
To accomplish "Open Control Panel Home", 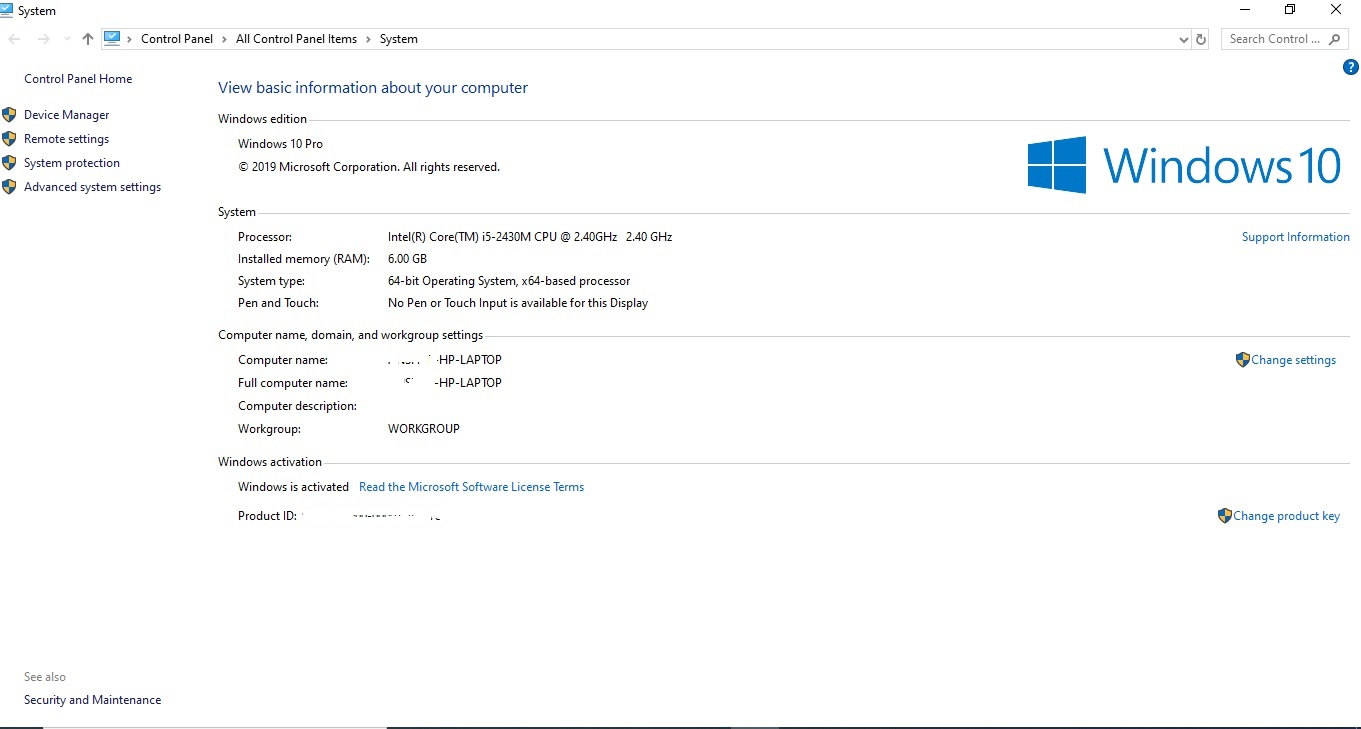I will point(78,79).
